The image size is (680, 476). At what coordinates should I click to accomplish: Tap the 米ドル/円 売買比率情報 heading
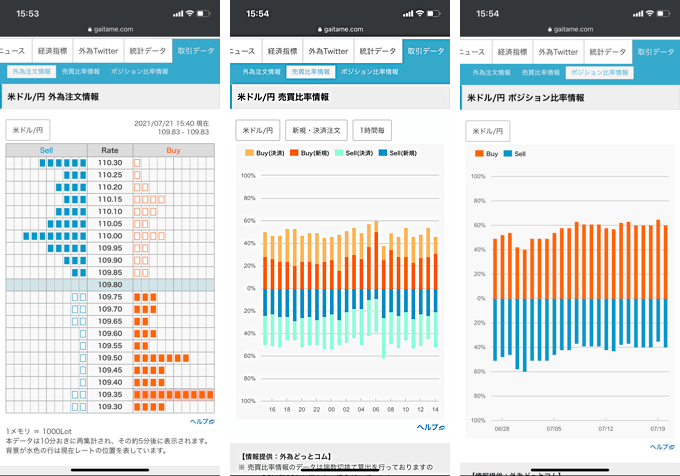(283, 97)
